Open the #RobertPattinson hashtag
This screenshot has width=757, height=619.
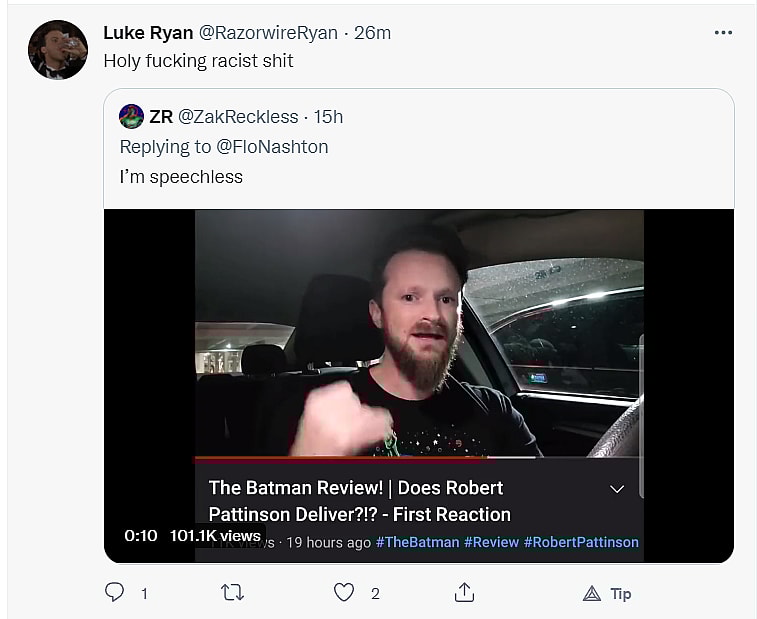click(x=581, y=542)
